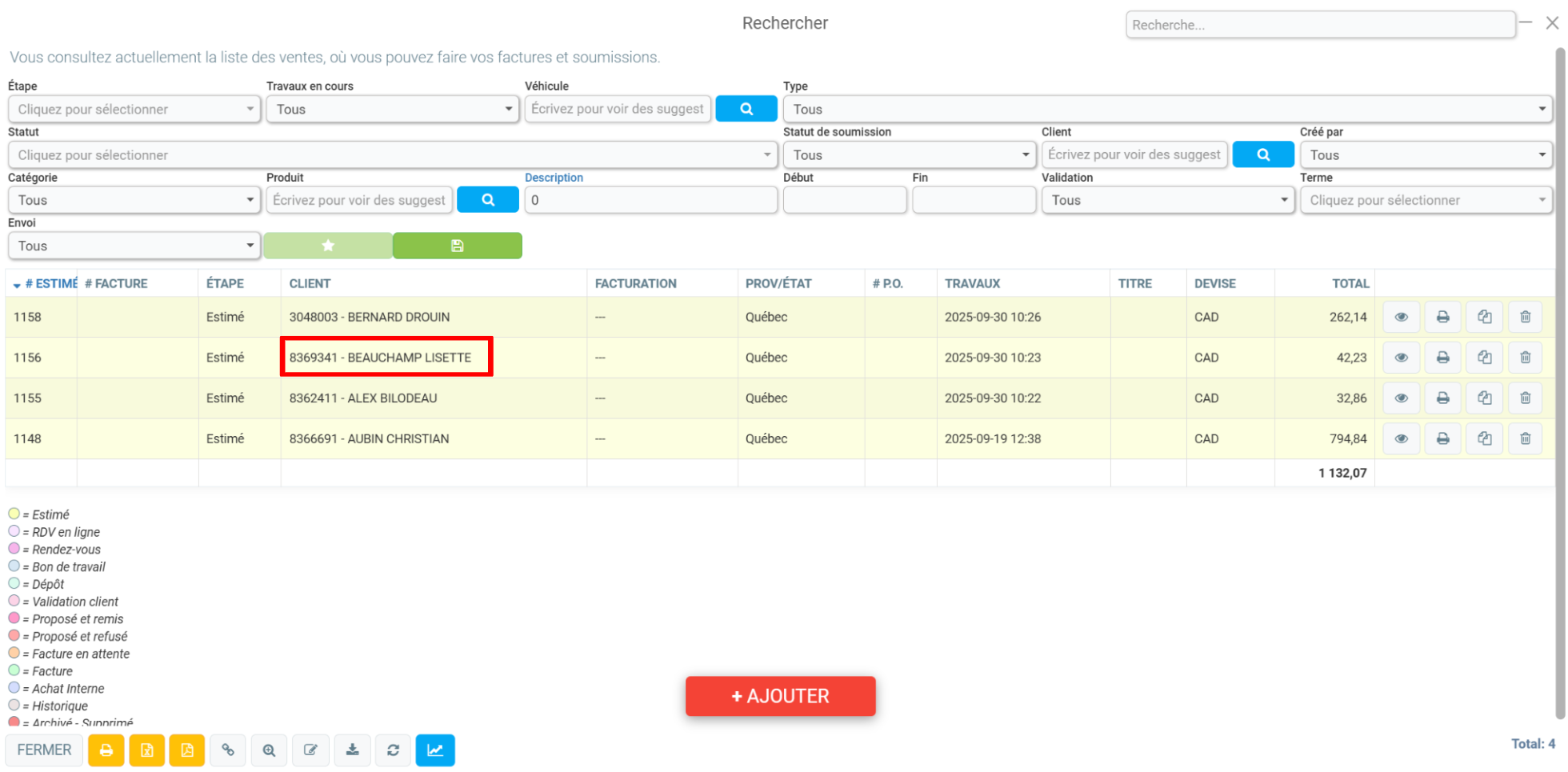Click the edit pencil icon in bottom toolbar
This screenshot has height=772, width=1568.
pos(310,750)
